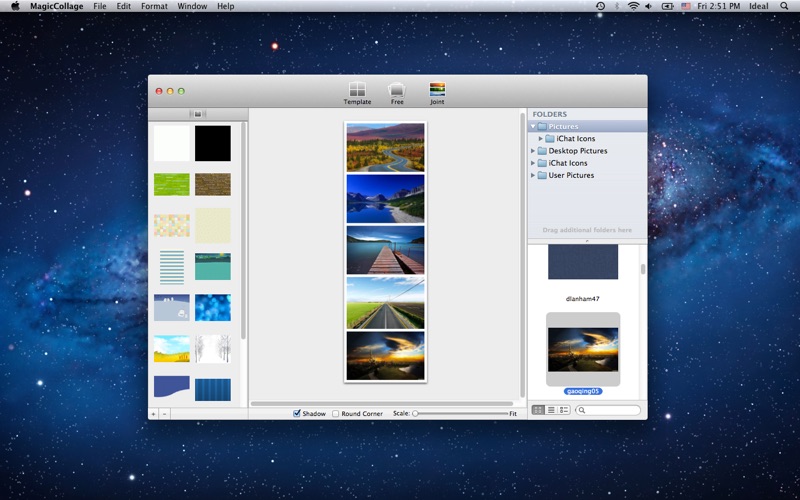Select the gaoqing05 photo thumbnail
The image size is (800, 500).
583,349
